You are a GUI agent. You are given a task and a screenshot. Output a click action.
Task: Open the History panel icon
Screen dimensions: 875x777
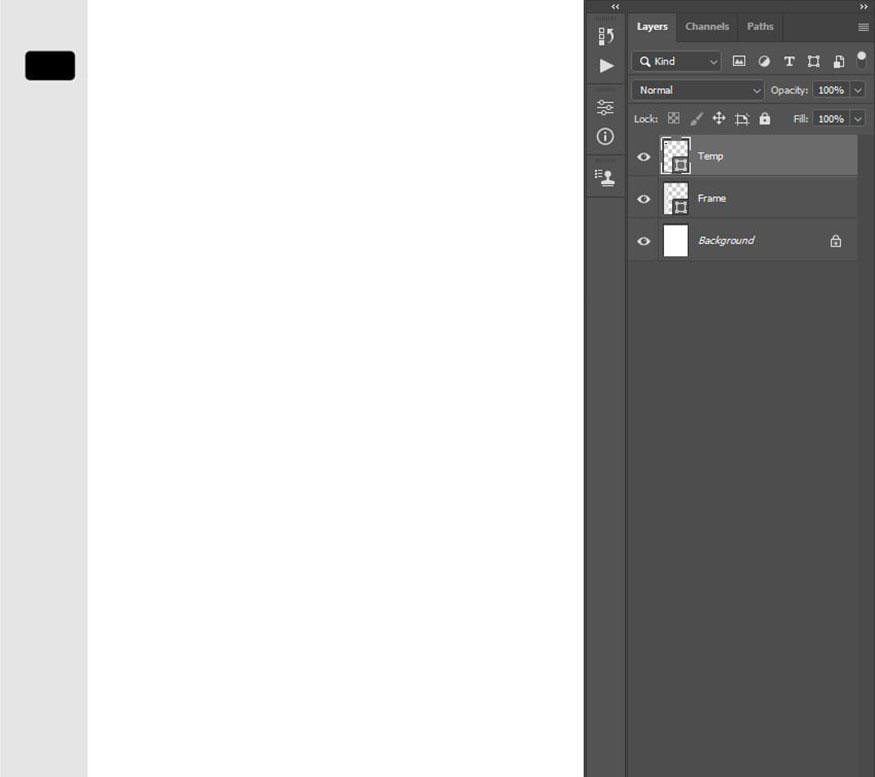point(605,36)
